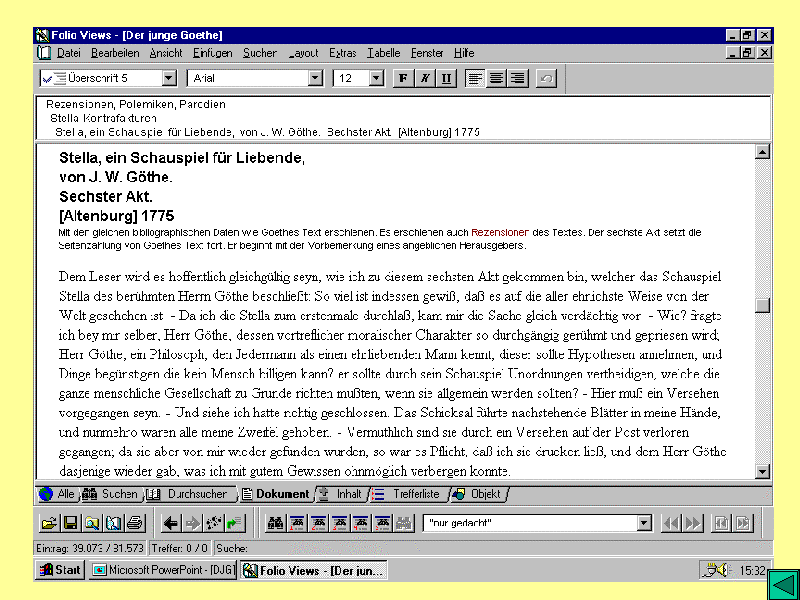
Task: Click the Start button on taskbar
Action: tap(60, 570)
